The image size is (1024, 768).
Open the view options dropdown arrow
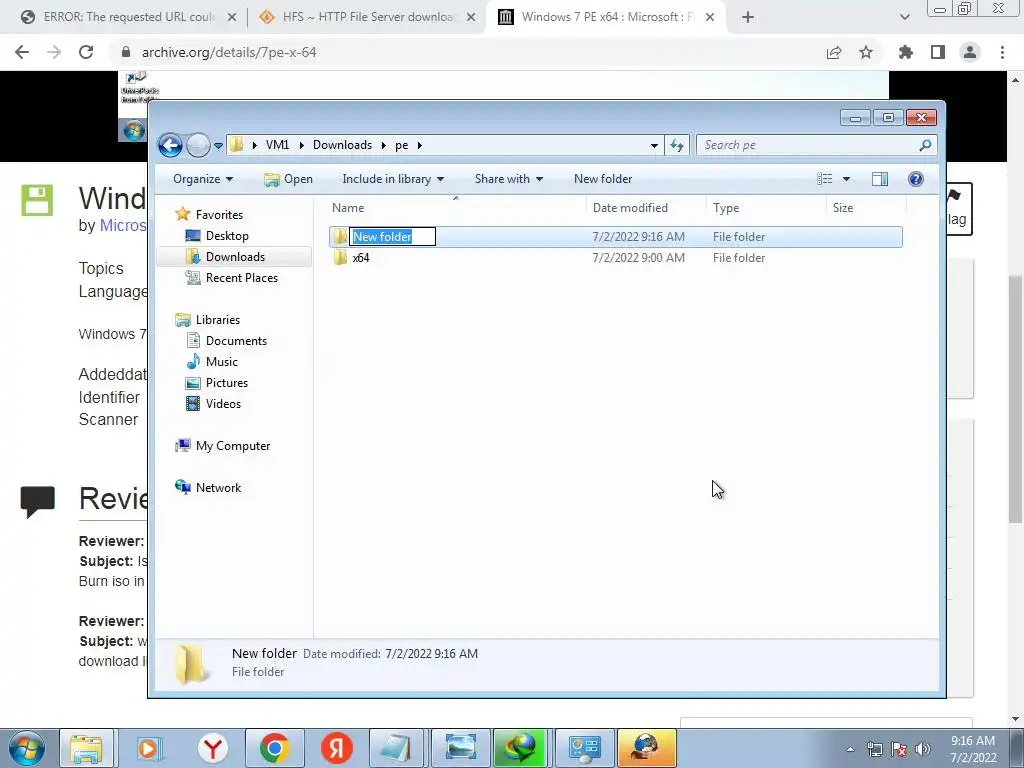(846, 179)
